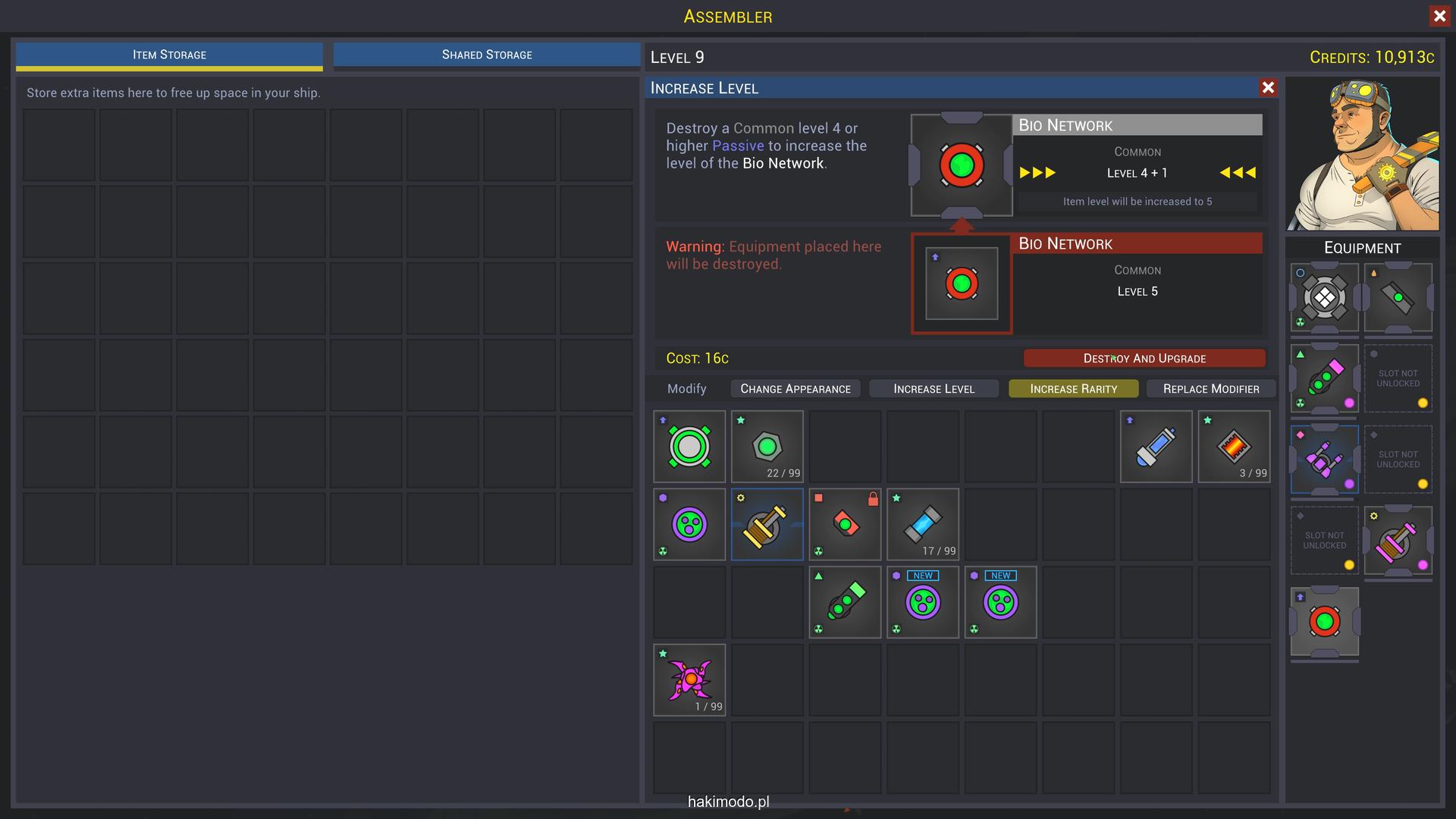Viewport: 1456px width, 819px height.
Task: Open the Replace Modifier option
Action: (1210, 388)
